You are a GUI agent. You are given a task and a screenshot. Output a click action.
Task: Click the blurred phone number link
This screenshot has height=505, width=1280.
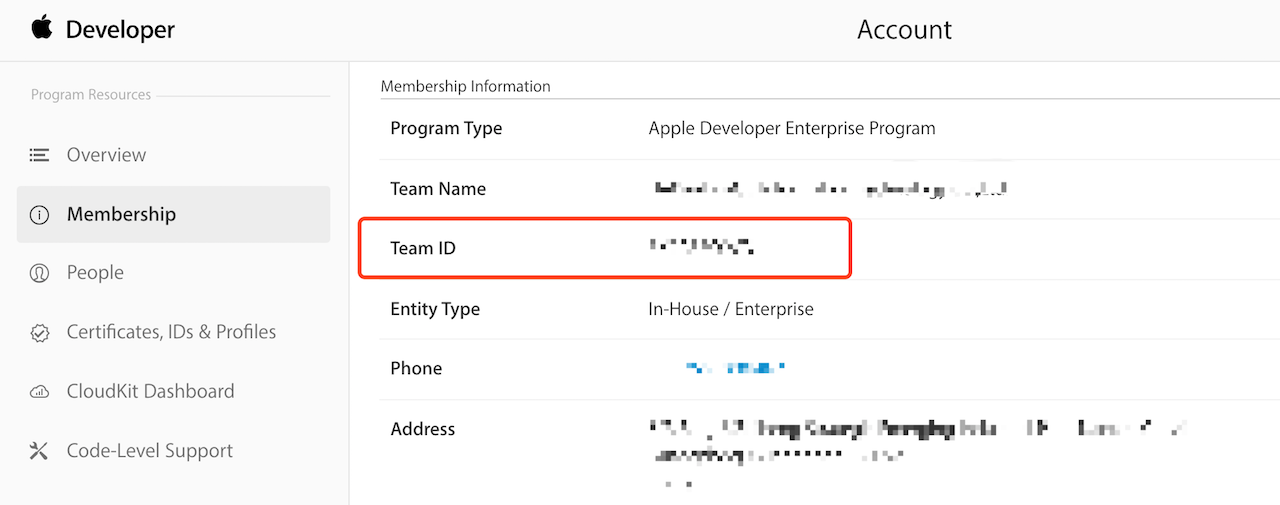click(x=735, y=368)
